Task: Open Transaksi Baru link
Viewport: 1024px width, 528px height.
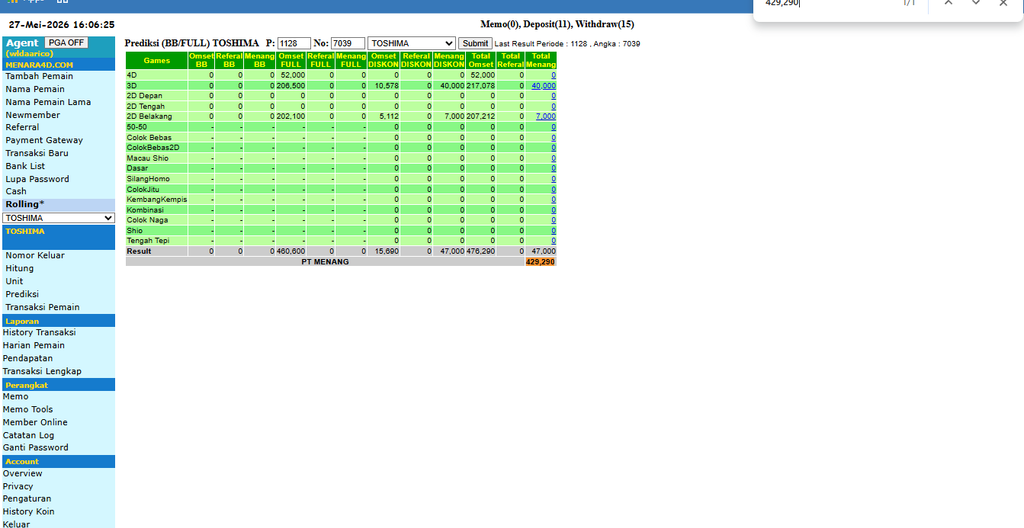Action: point(37,153)
